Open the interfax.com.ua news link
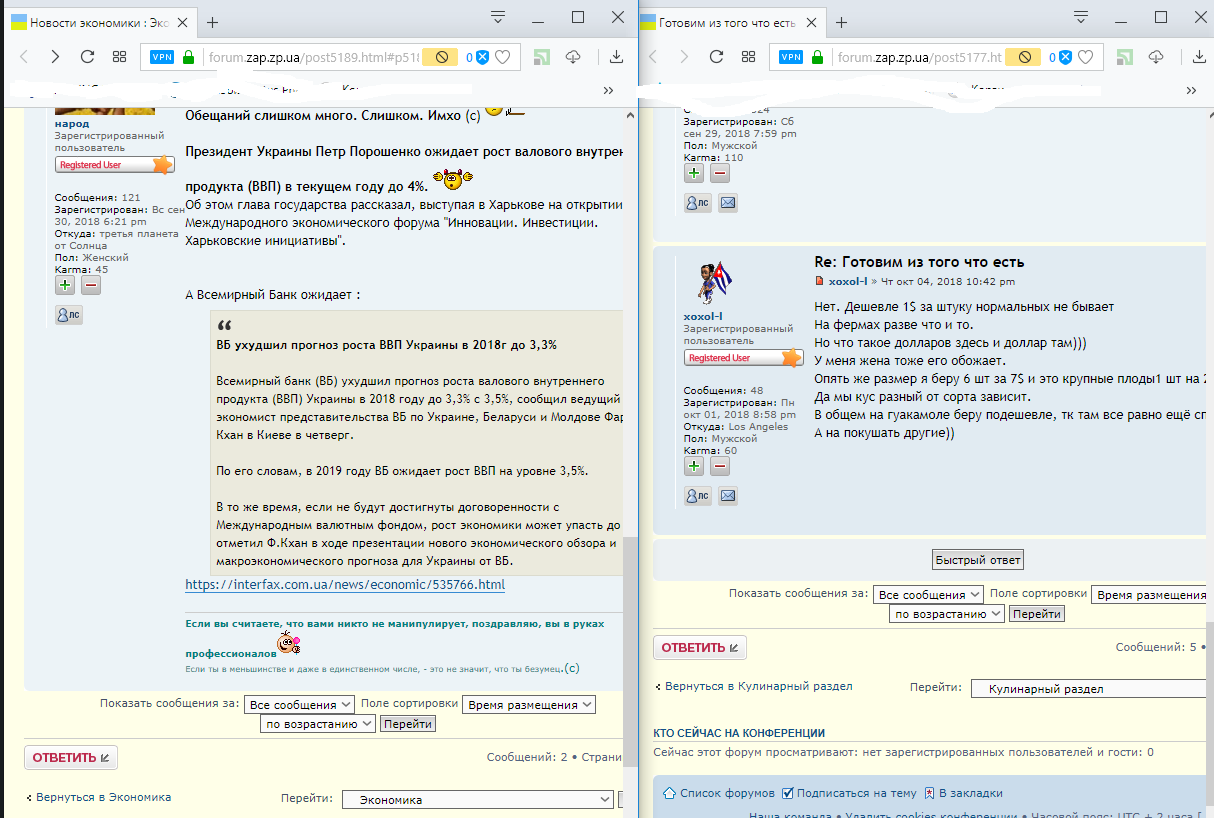The image size is (1214, 818). click(345, 585)
